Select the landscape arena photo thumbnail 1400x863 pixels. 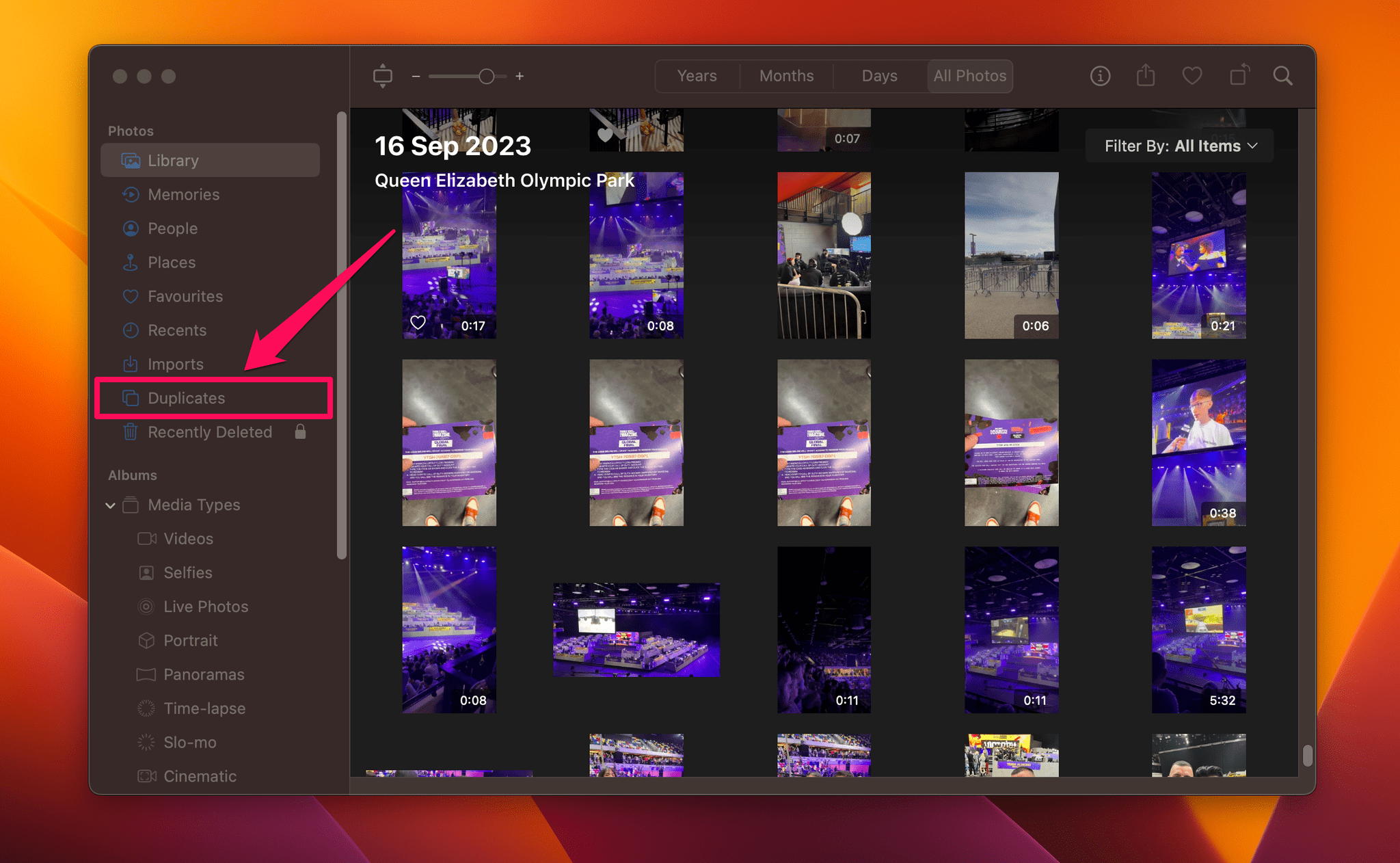coord(636,630)
